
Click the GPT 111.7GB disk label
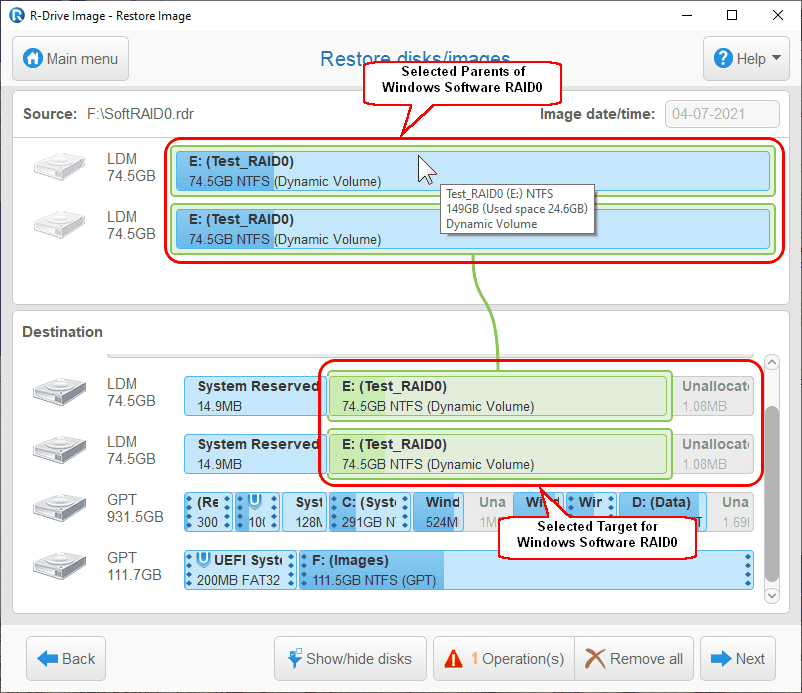(x=134, y=566)
